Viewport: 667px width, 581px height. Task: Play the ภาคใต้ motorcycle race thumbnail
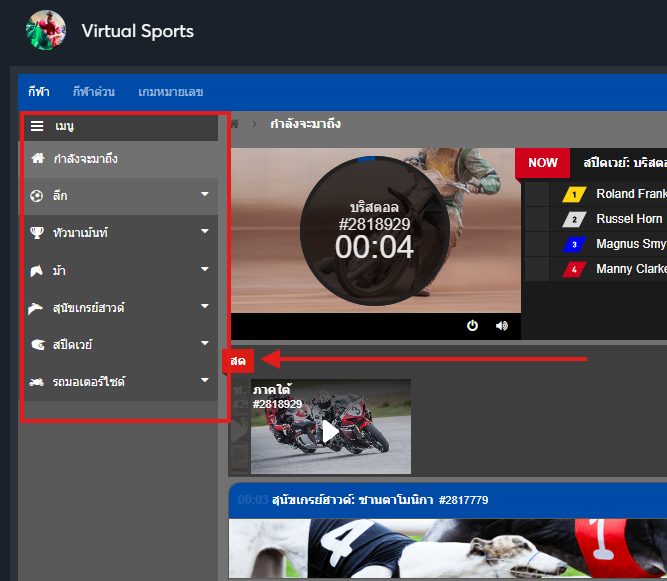330,431
